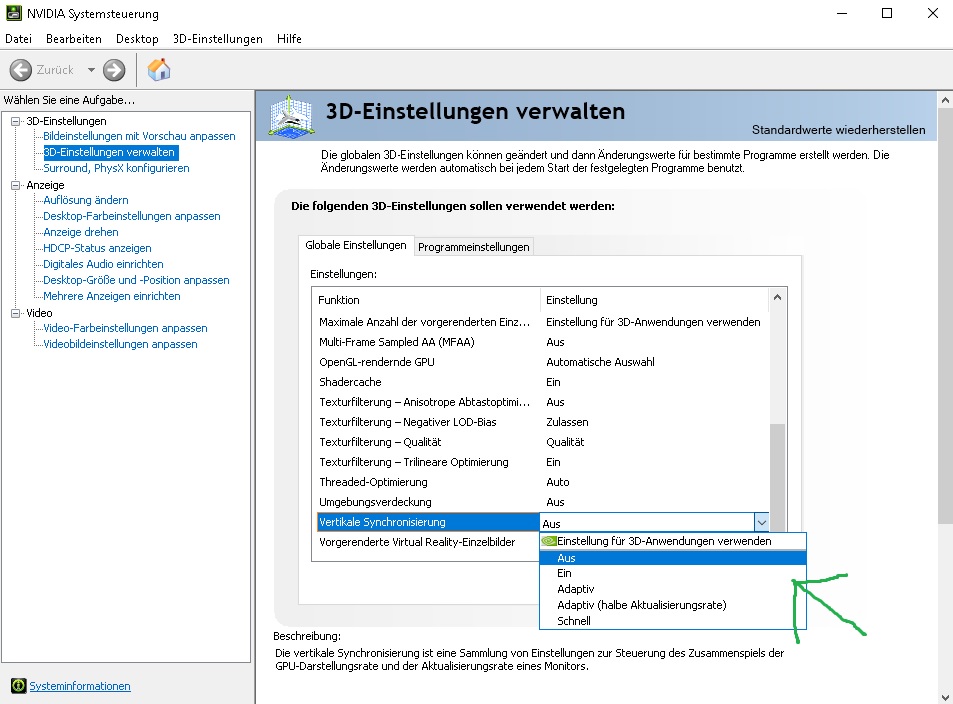
Task: Collapse the Video tree node
Action: coord(16,312)
